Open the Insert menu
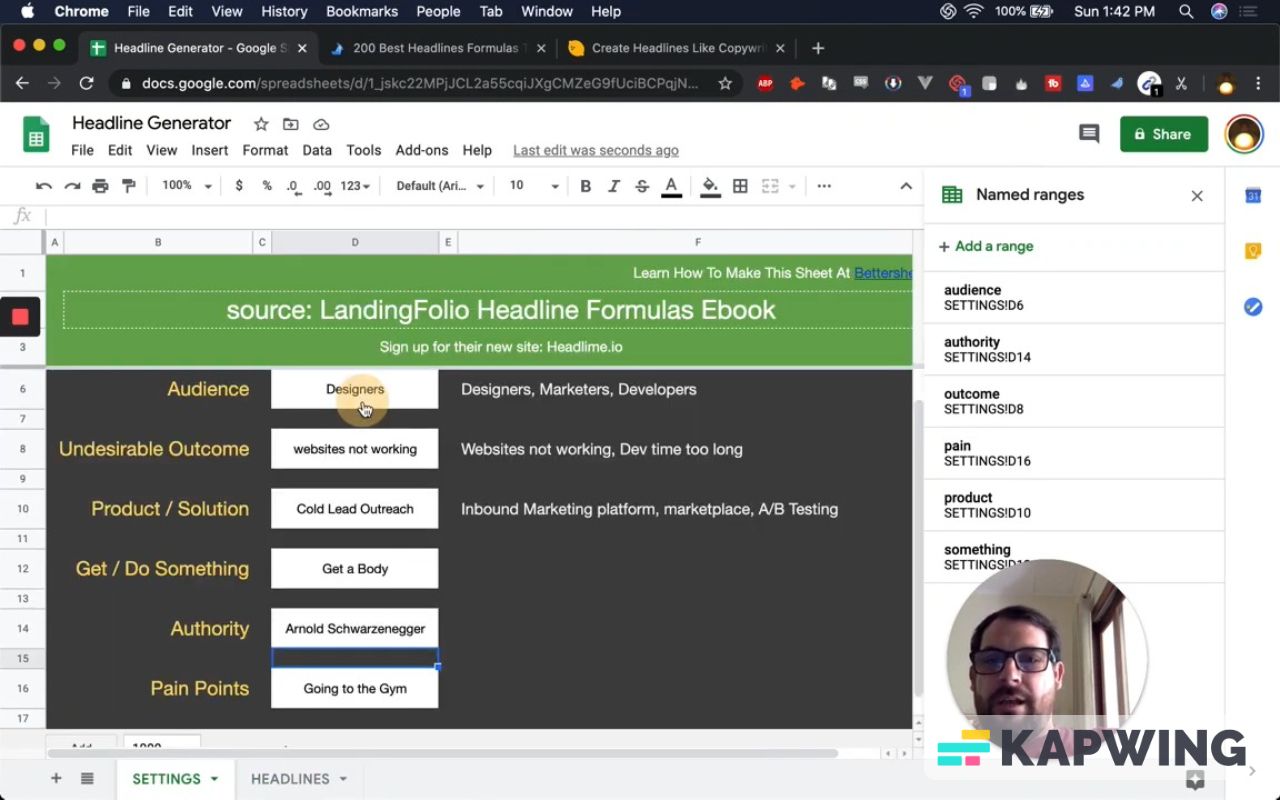Image resolution: width=1280 pixels, height=800 pixels. tap(210, 150)
